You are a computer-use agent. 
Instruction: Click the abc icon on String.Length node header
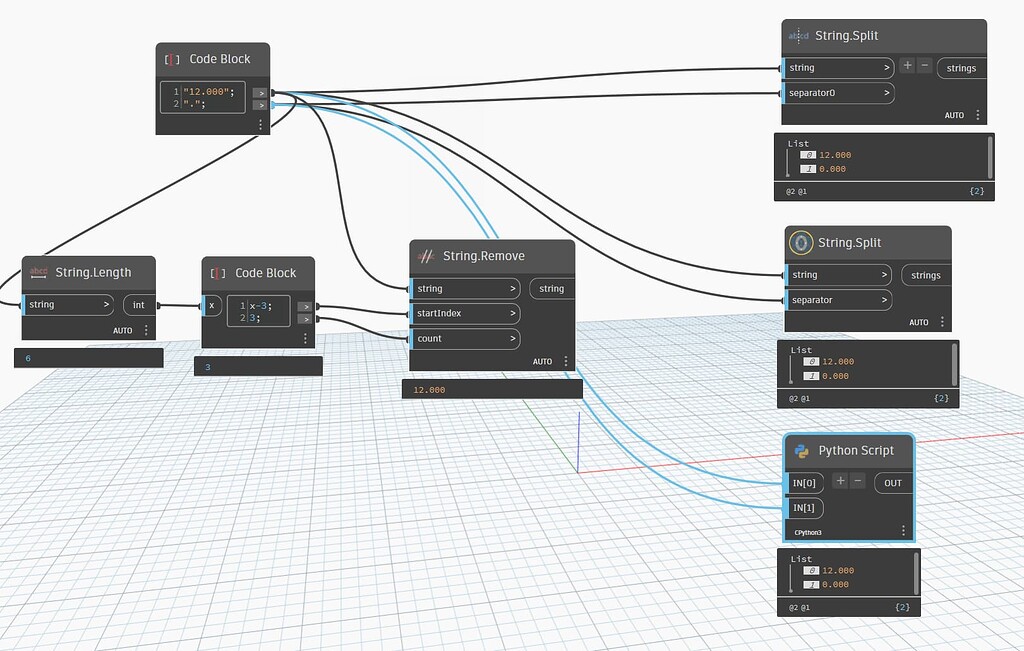[x=37, y=272]
